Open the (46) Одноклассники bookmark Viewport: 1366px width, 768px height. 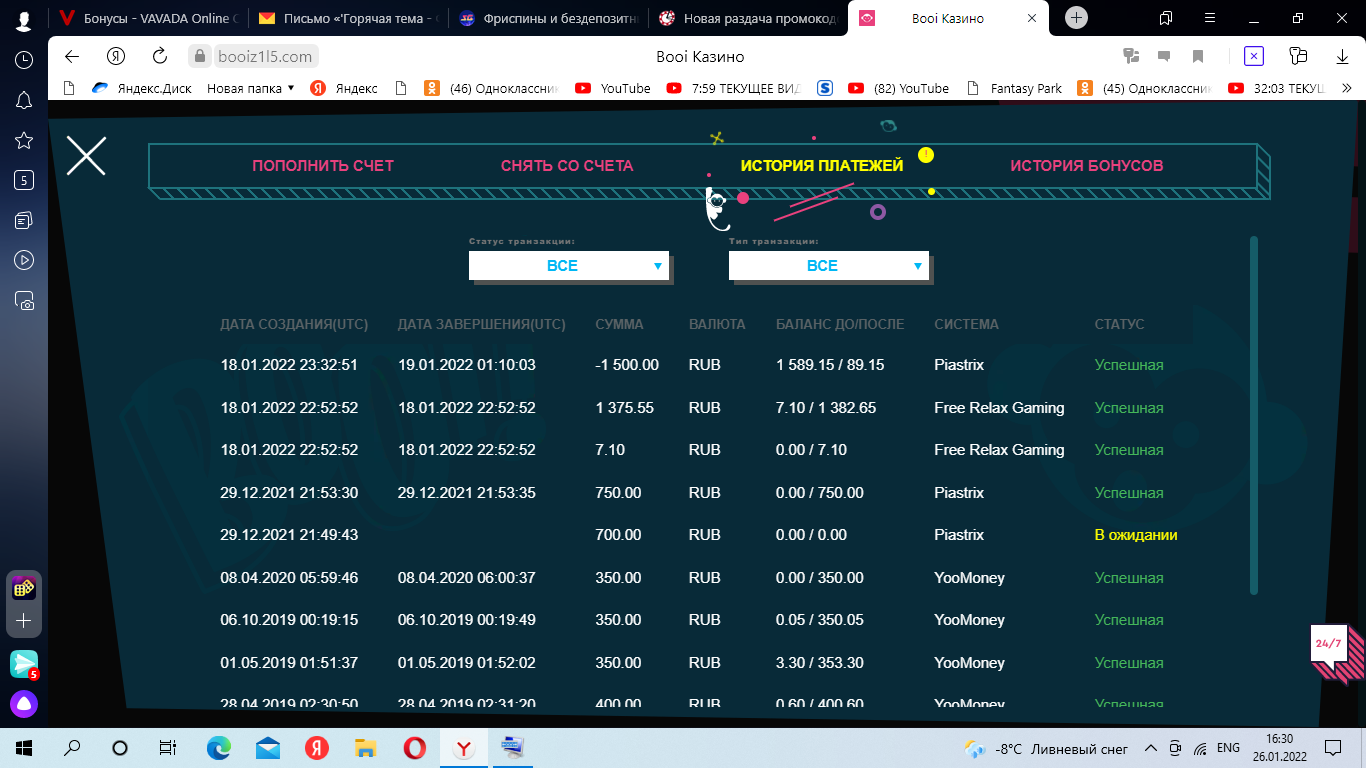click(491, 88)
